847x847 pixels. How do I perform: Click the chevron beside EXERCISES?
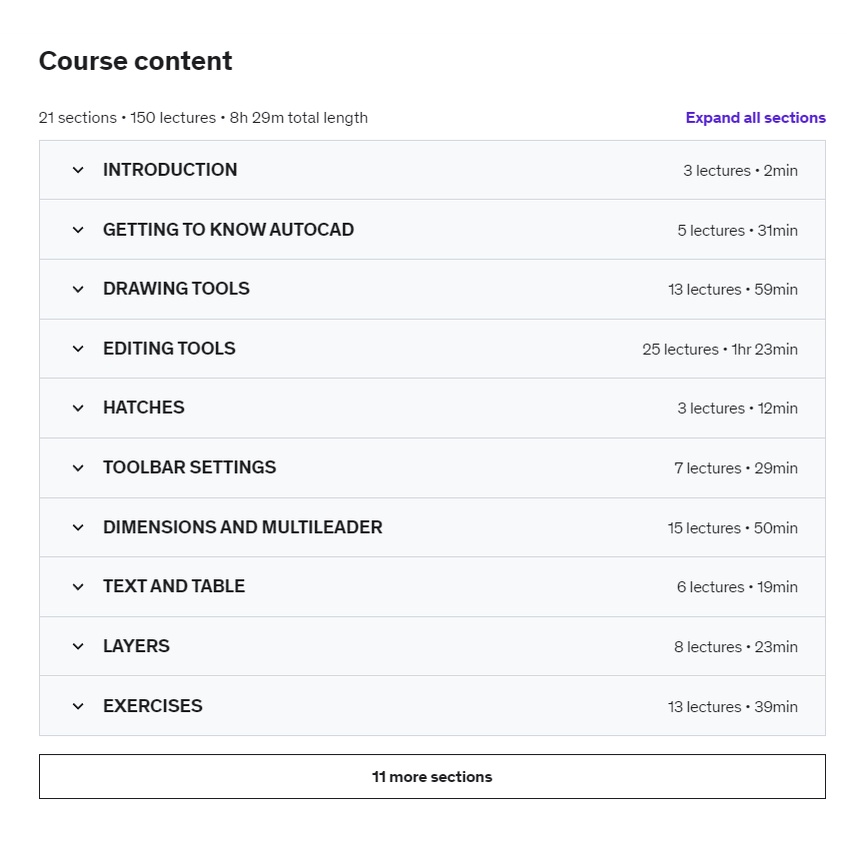click(x=78, y=706)
